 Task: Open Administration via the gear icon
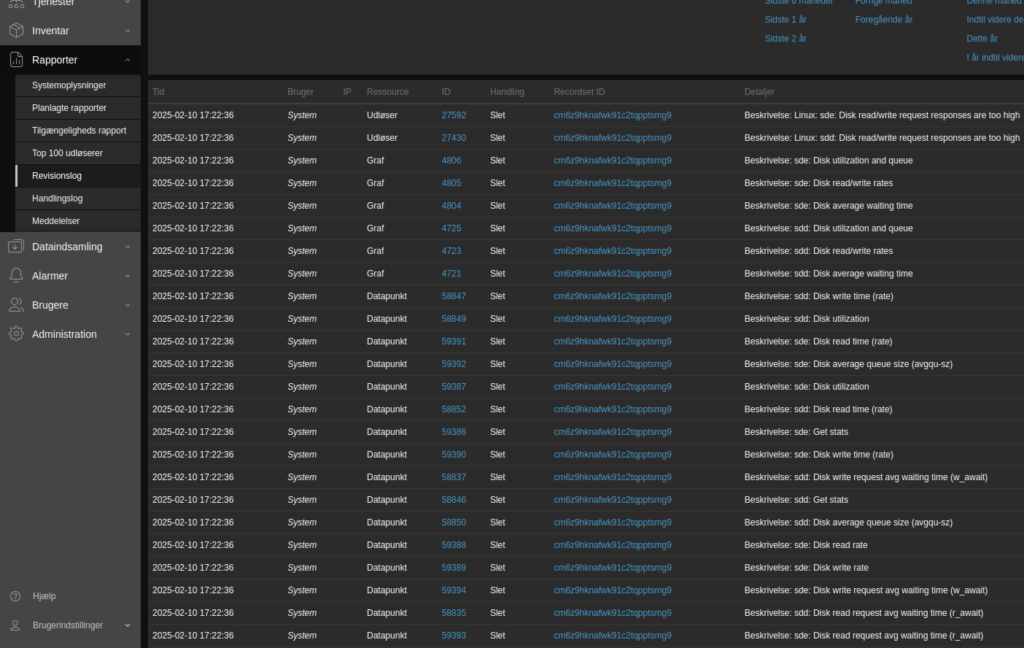(14, 334)
